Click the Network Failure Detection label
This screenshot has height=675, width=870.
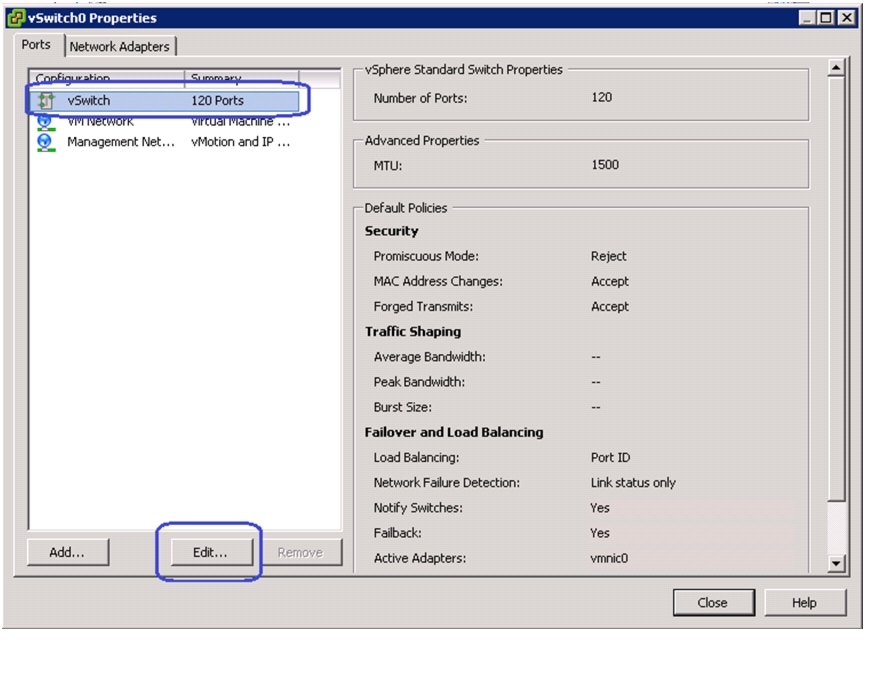tap(447, 483)
